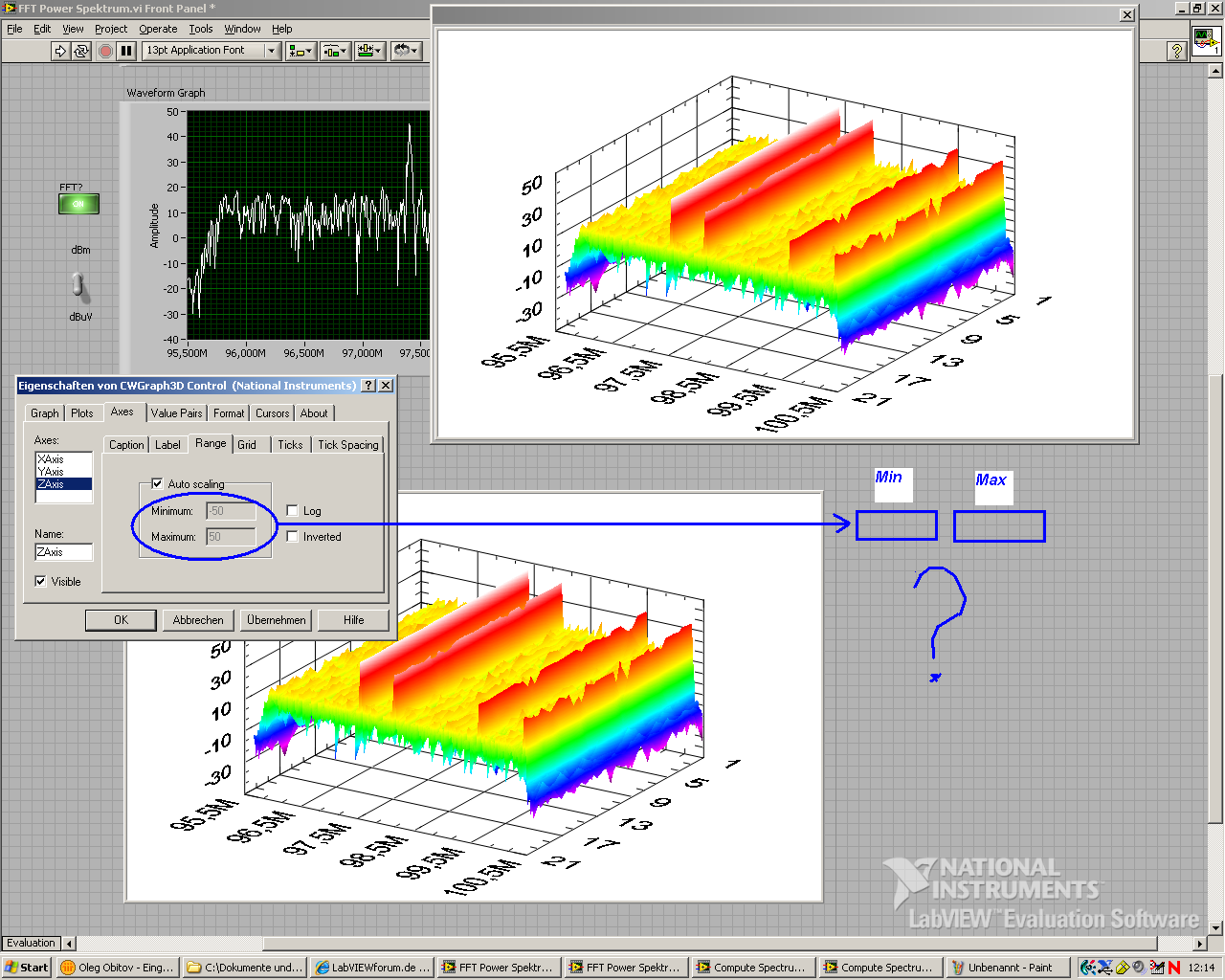Click the Axes tab
The height and width of the screenshot is (980, 1225).
click(x=122, y=412)
